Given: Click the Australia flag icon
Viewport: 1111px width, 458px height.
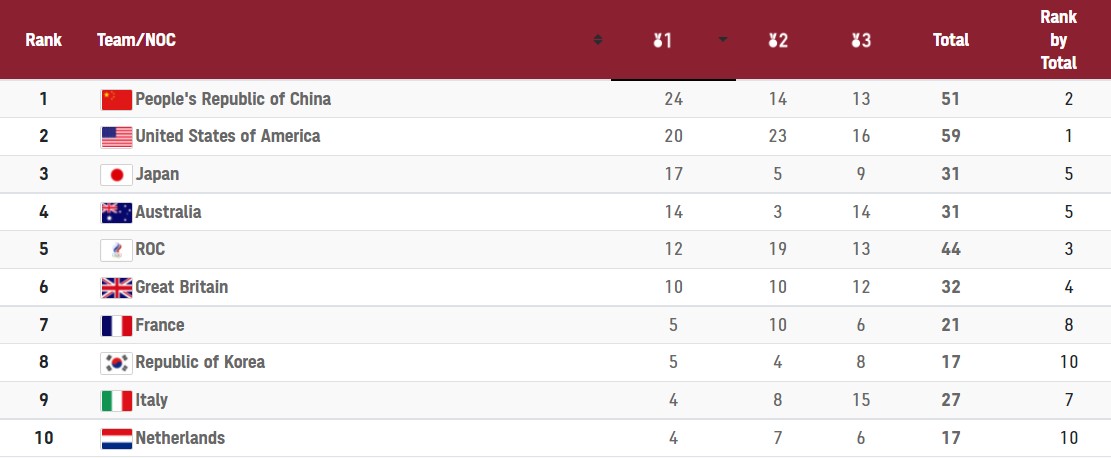Looking at the screenshot, I should point(117,212).
